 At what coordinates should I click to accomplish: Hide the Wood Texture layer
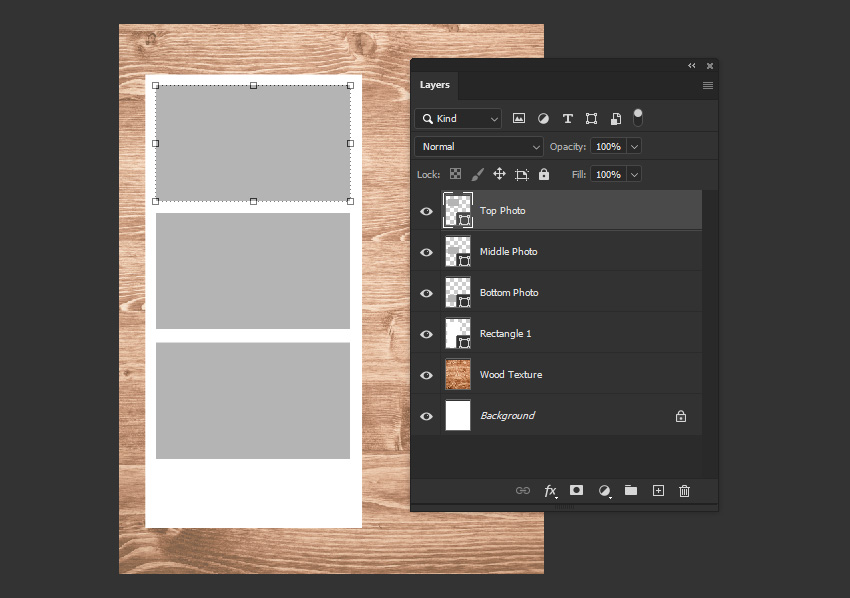click(427, 375)
